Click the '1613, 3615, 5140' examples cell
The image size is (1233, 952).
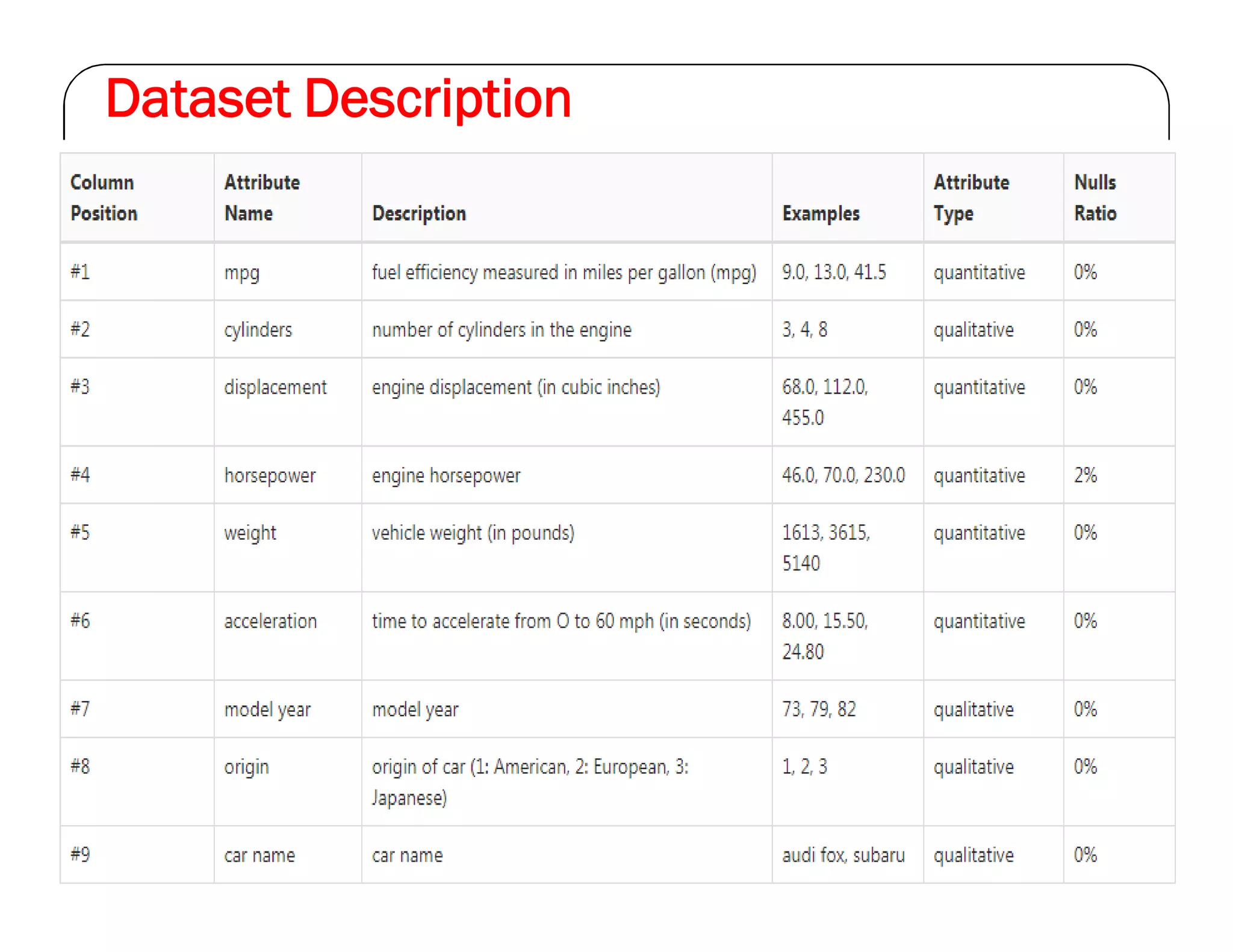pyautogui.click(x=848, y=548)
